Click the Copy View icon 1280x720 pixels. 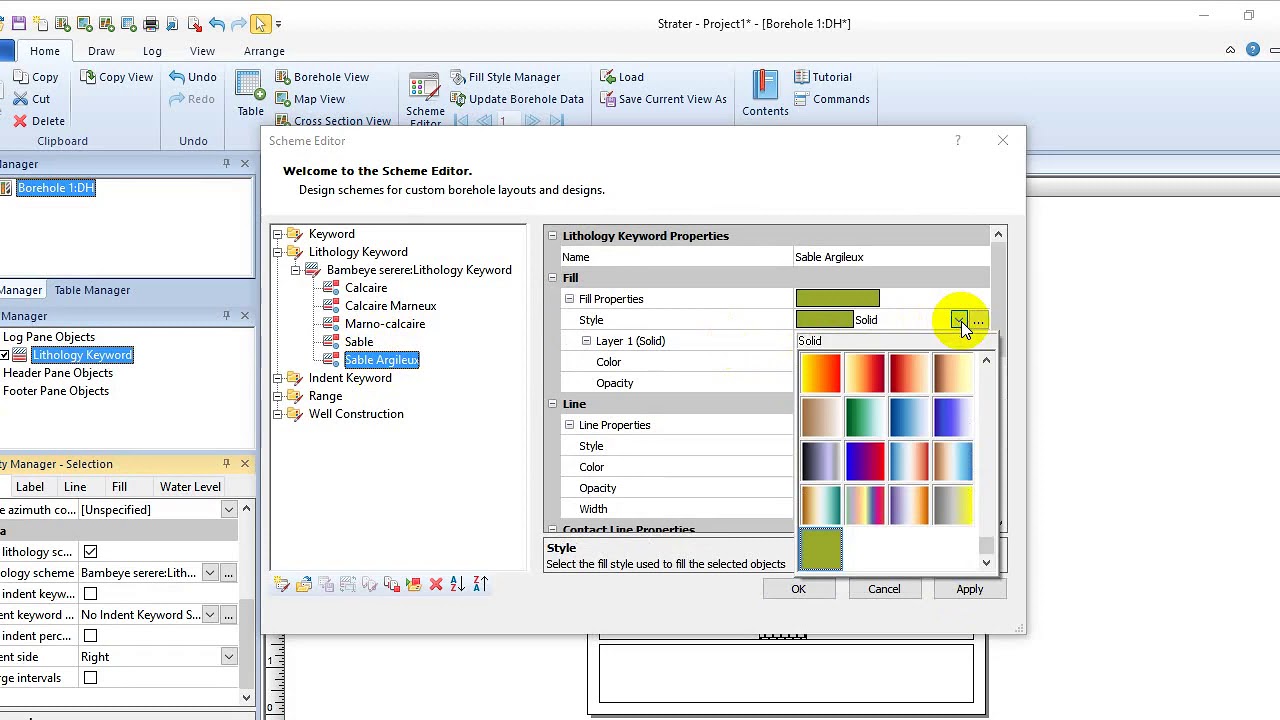(x=89, y=77)
